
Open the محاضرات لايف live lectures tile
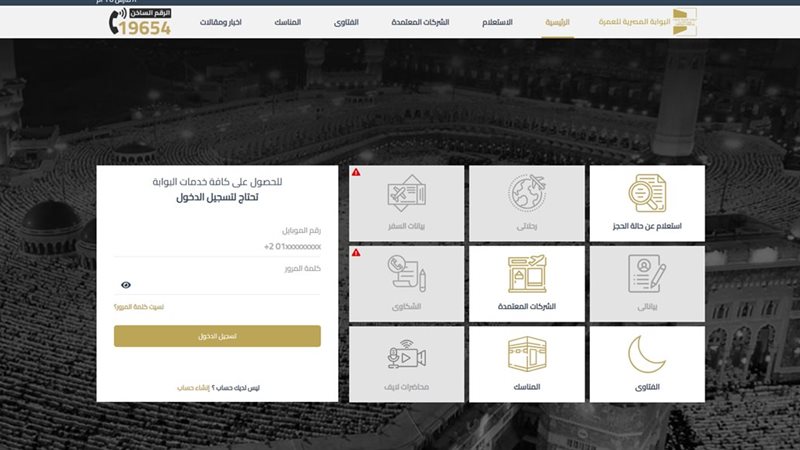(407, 364)
